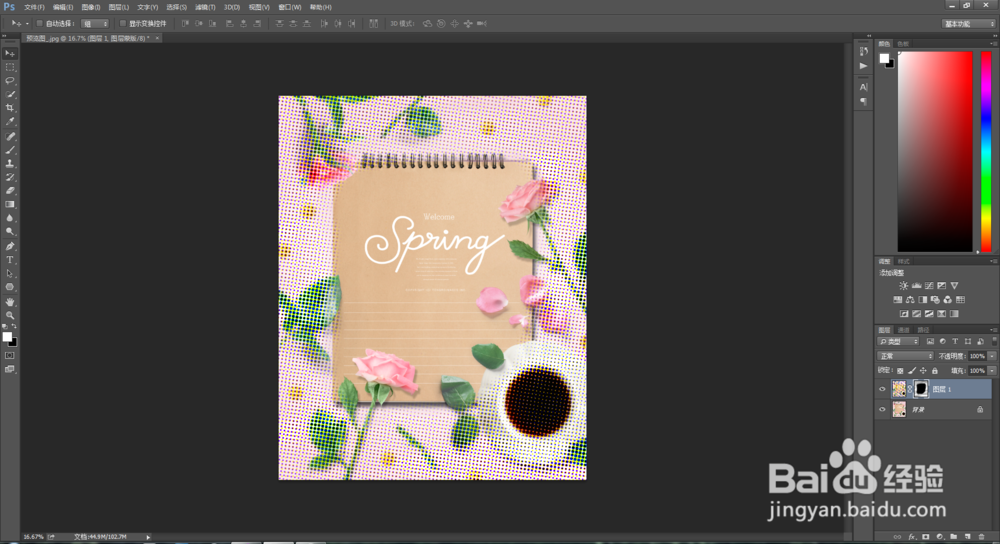Open the opacity slider dropdown arrow
1000x544 pixels.
(x=992, y=356)
